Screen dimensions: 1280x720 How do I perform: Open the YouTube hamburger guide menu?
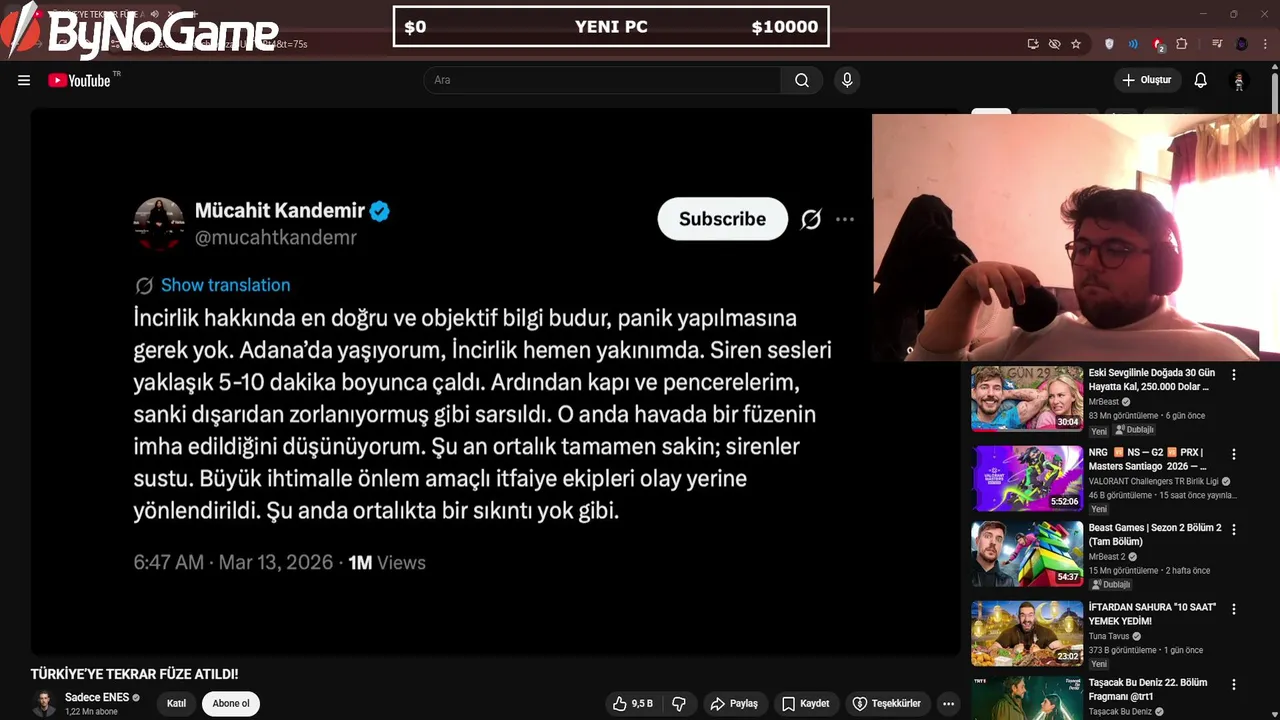(24, 80)
